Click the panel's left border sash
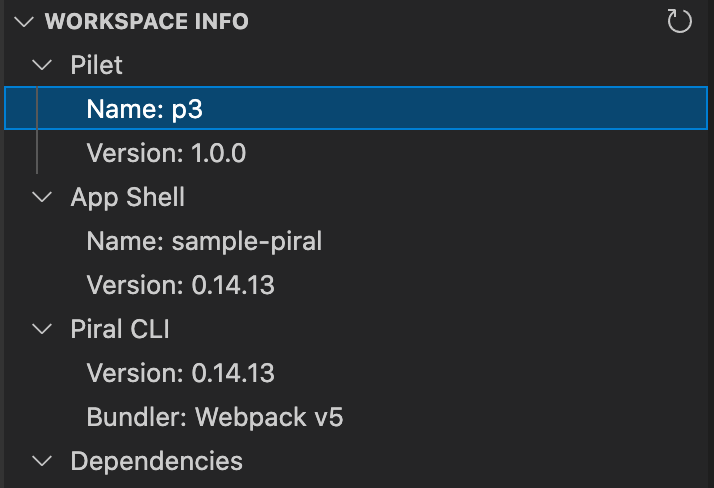 click(2, 244)
